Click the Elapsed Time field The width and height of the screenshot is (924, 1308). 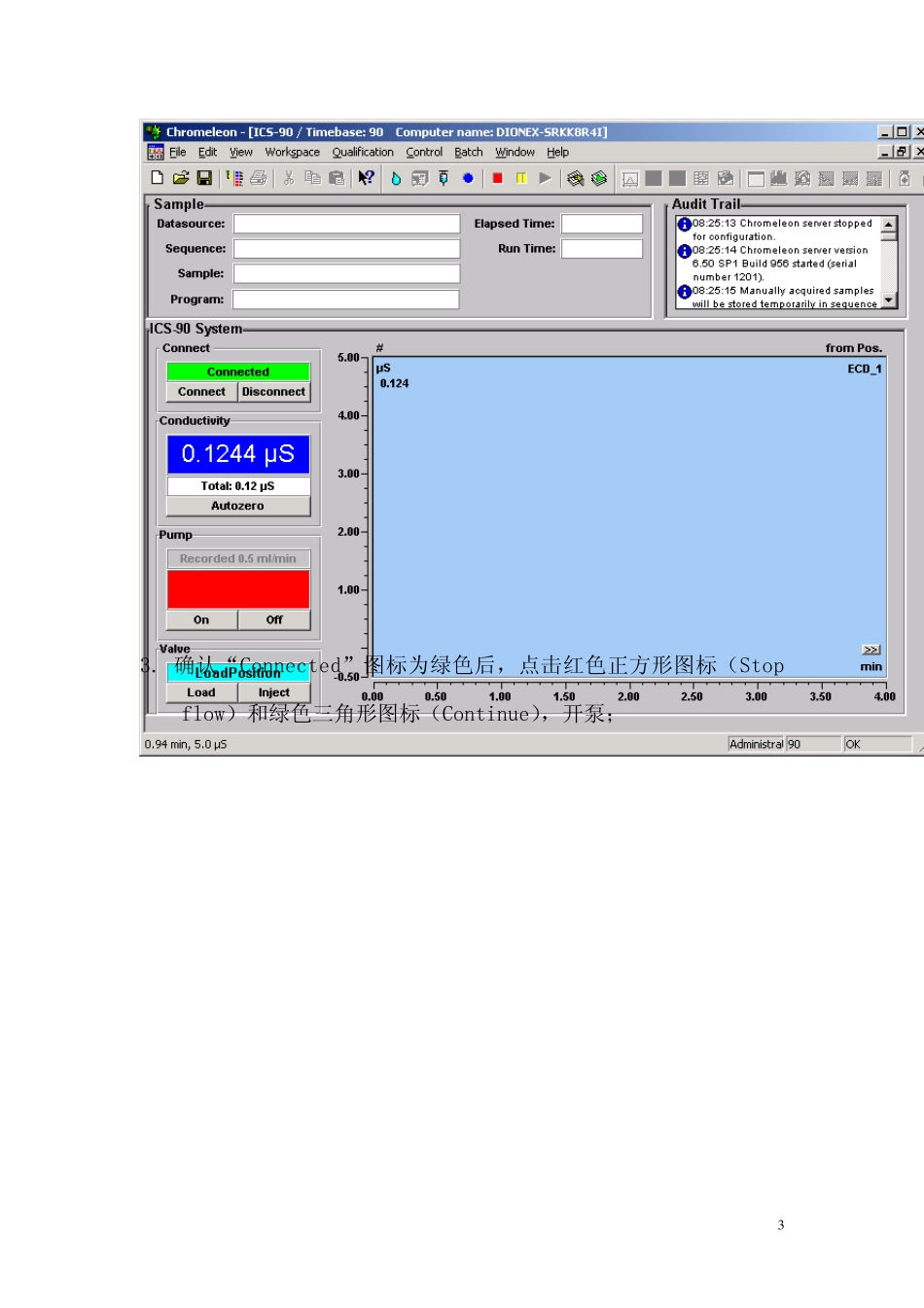[602, 224]
